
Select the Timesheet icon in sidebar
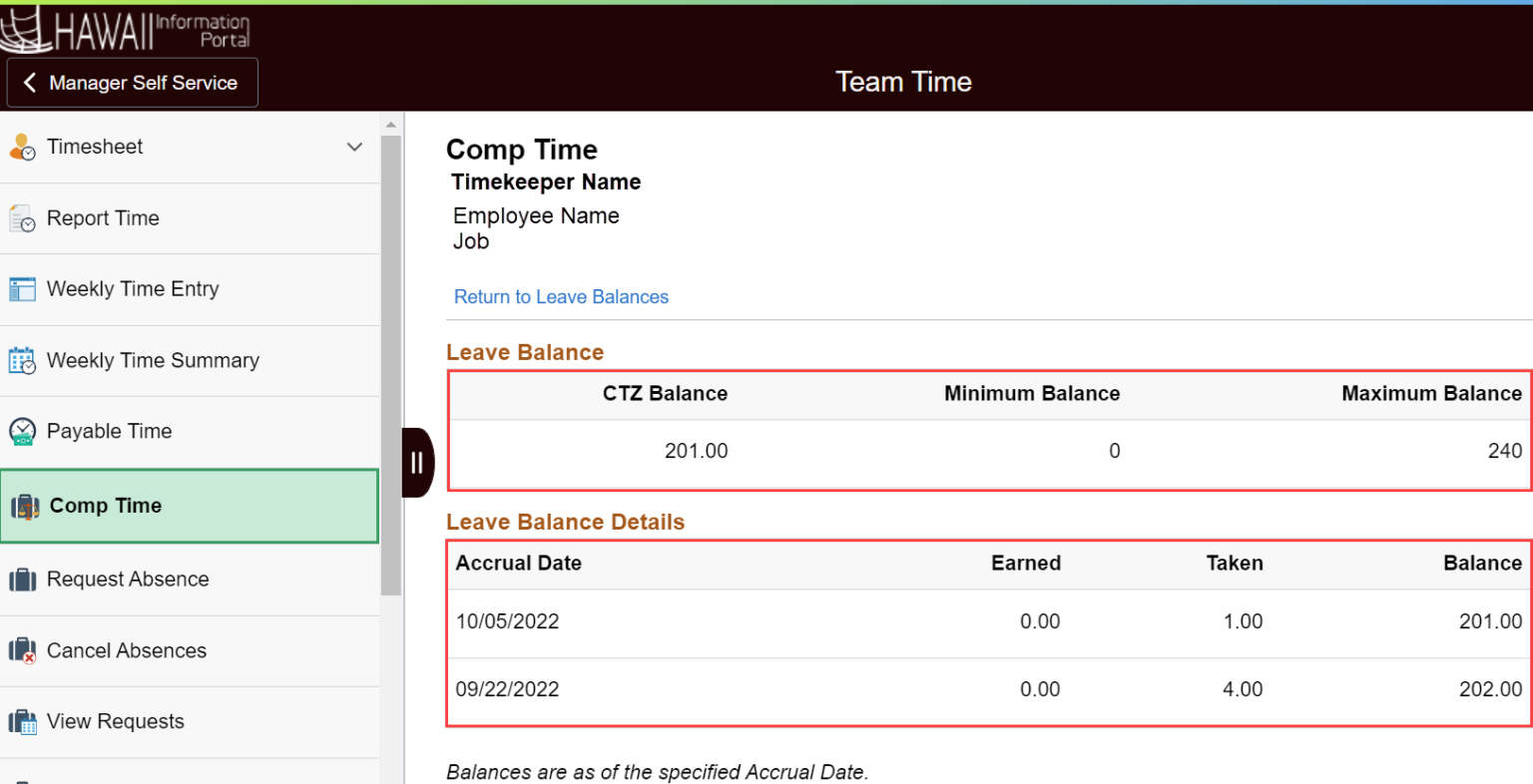pyautogui.click(x=22, y=146)
